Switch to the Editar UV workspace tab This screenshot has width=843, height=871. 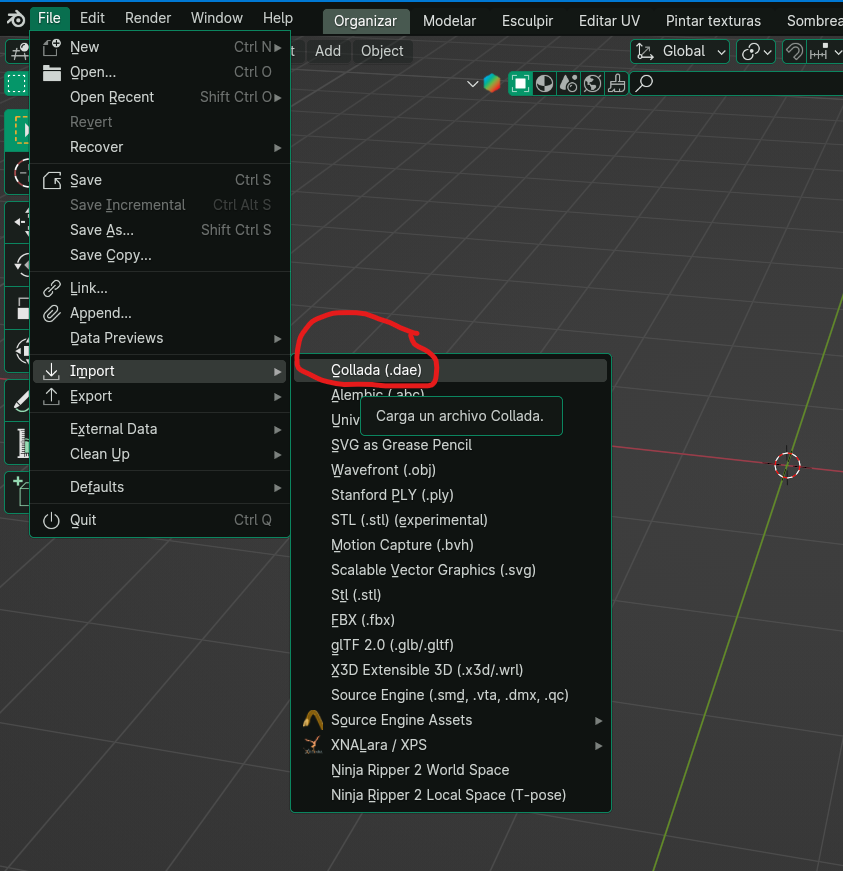(609, 21)
